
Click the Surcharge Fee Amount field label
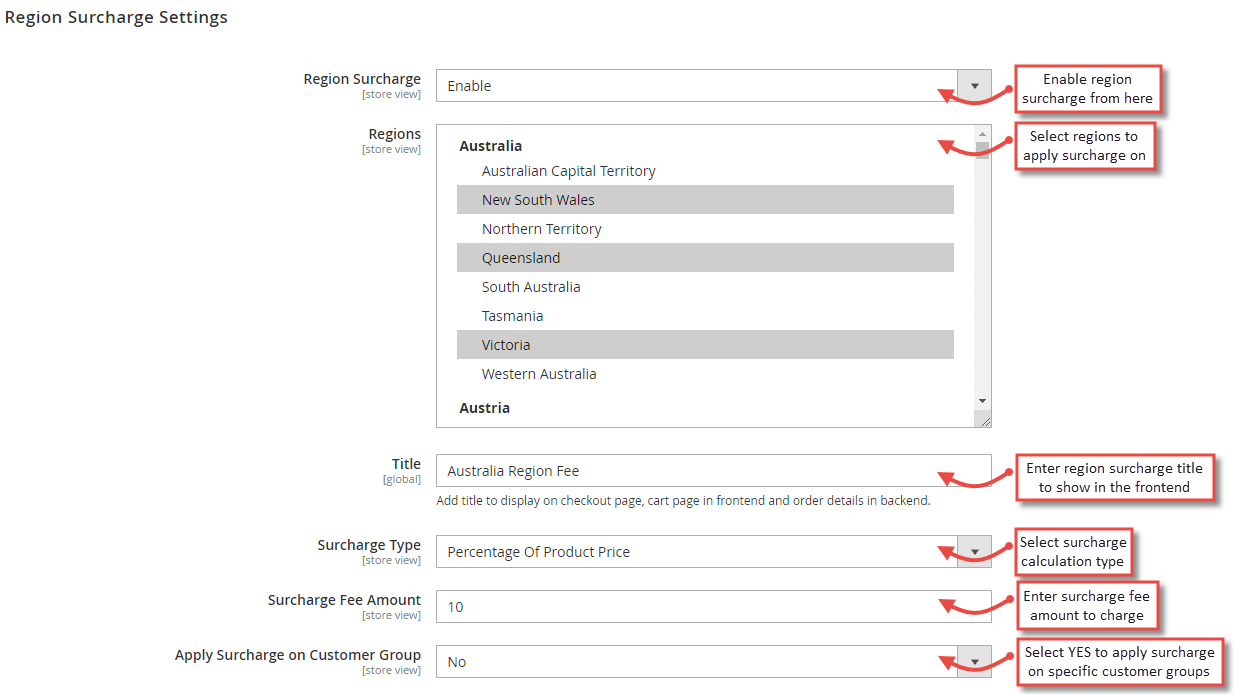point(344,600)
